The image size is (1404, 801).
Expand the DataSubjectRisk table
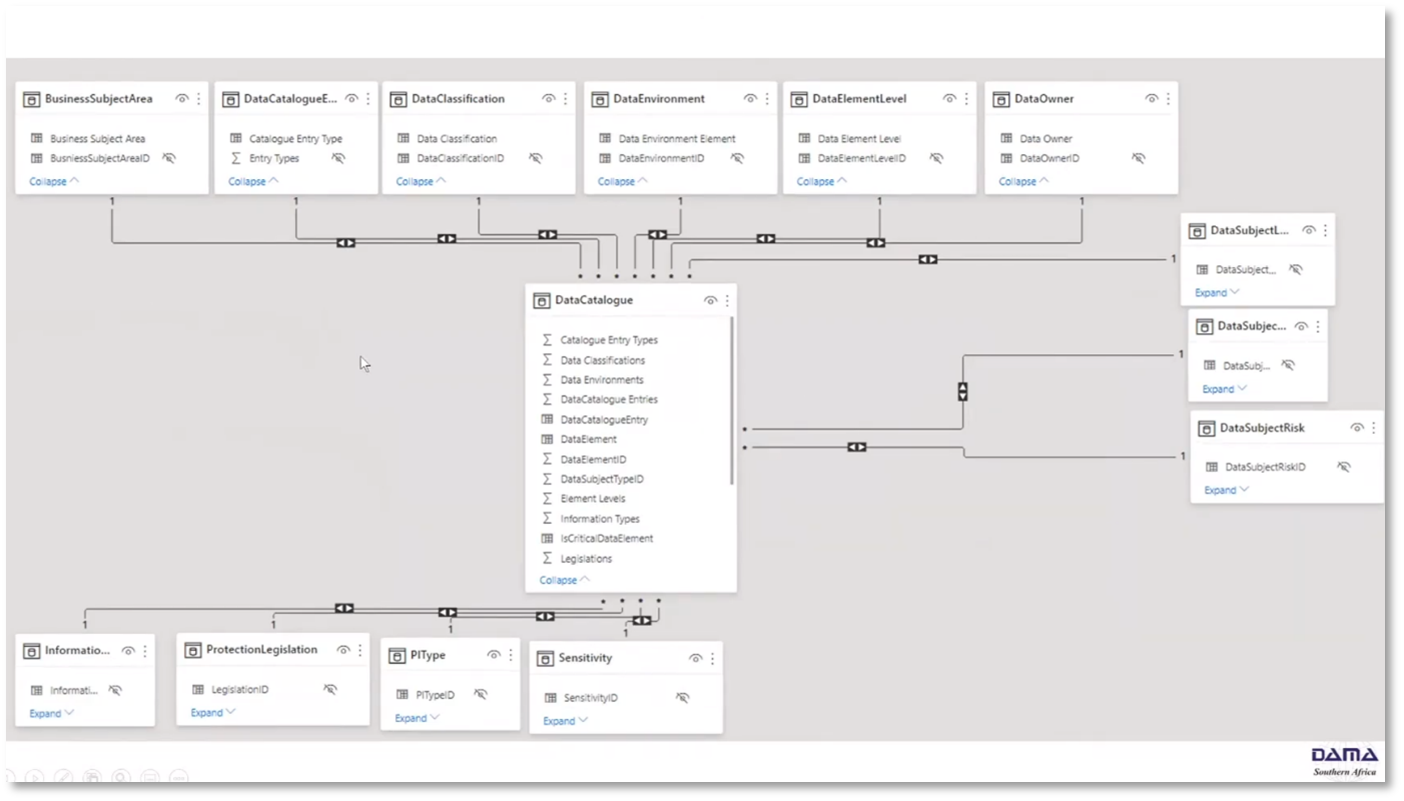[x=1227, y=490]
